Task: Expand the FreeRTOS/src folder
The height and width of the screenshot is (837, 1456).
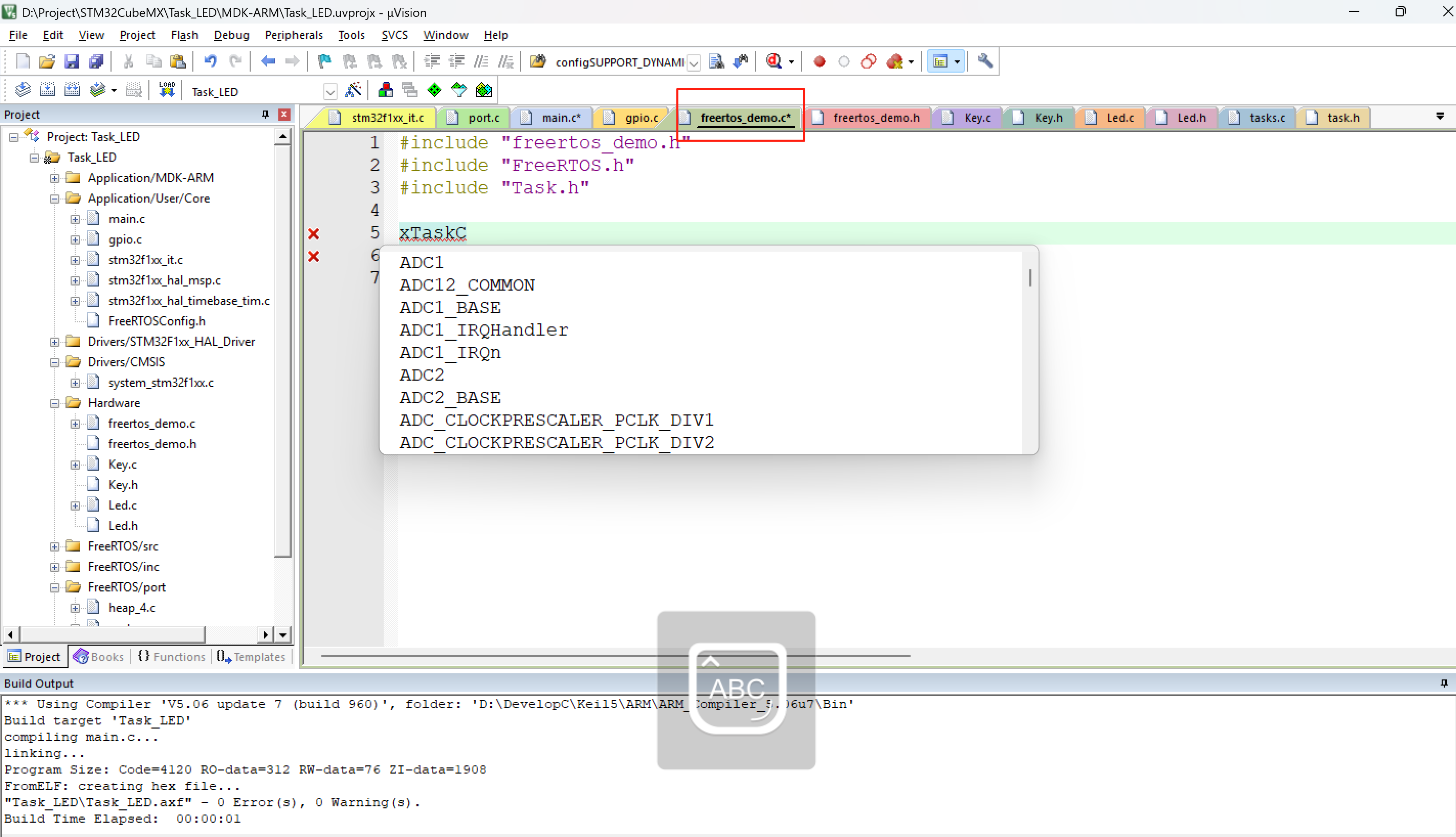Action: tap(55, 547)
